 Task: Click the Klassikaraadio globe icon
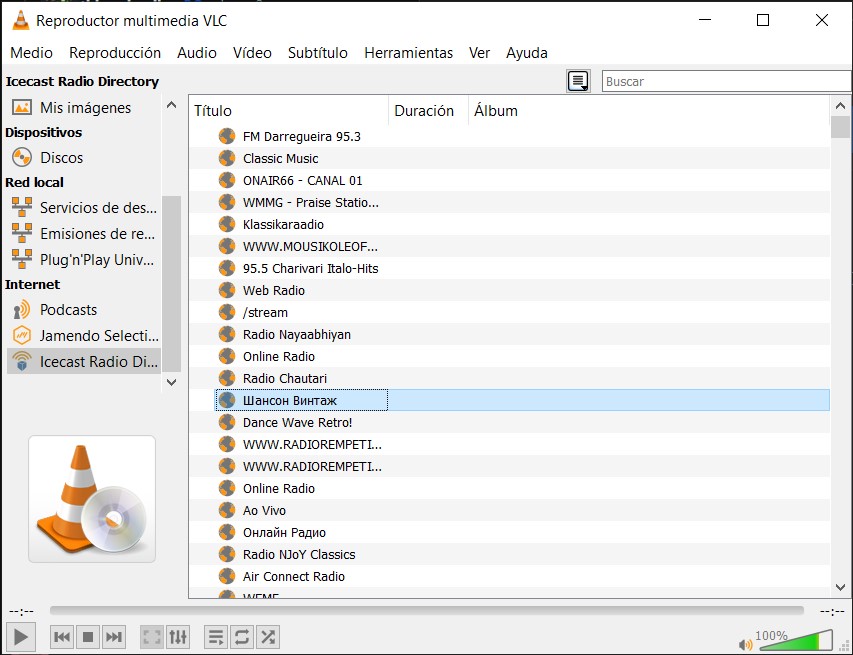(x=227, y=224)
